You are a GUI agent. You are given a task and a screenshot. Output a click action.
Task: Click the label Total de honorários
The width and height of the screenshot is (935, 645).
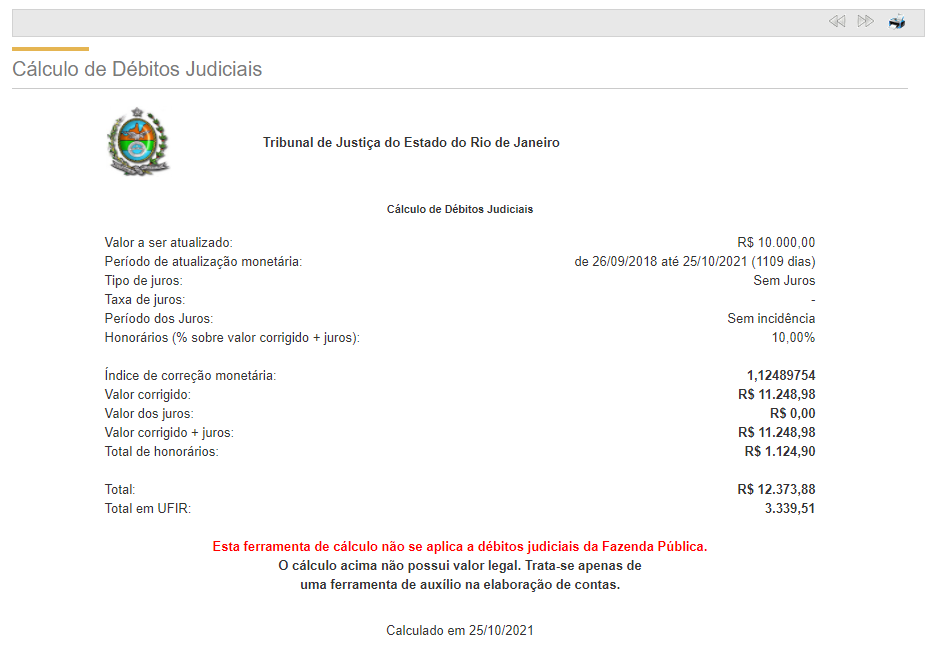pyautogui.click(x=162, y=452)
